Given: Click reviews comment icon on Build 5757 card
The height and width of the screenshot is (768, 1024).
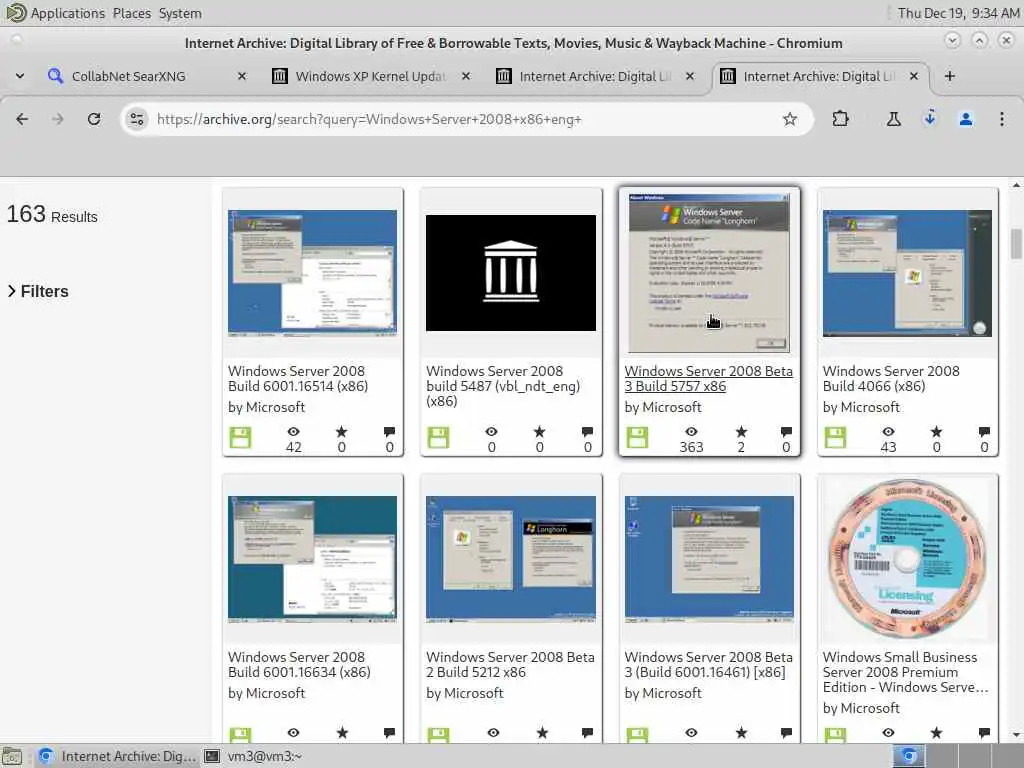Looking at the screenshot, I should (x=786, y=432).
